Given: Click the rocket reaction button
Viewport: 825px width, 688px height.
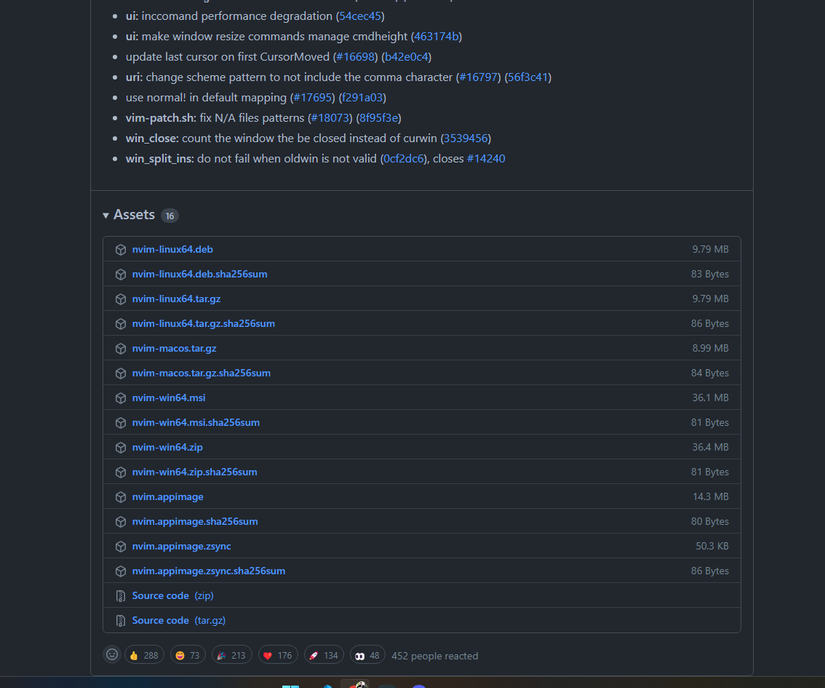Looking at the screenshot, I should 323,655.
